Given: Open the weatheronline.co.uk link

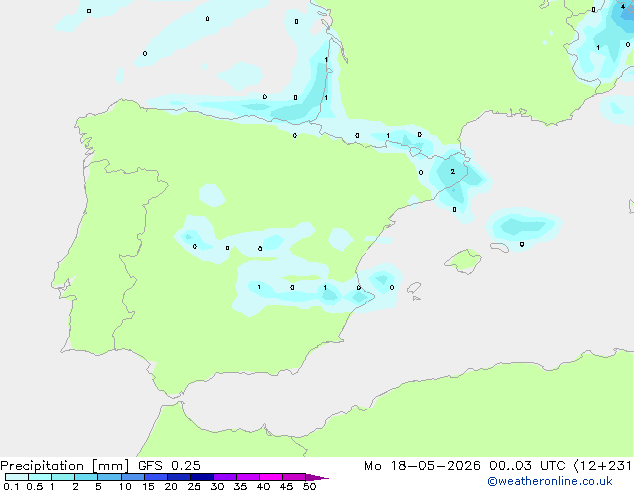Looking at the screenshot, I should coord(549,481).
